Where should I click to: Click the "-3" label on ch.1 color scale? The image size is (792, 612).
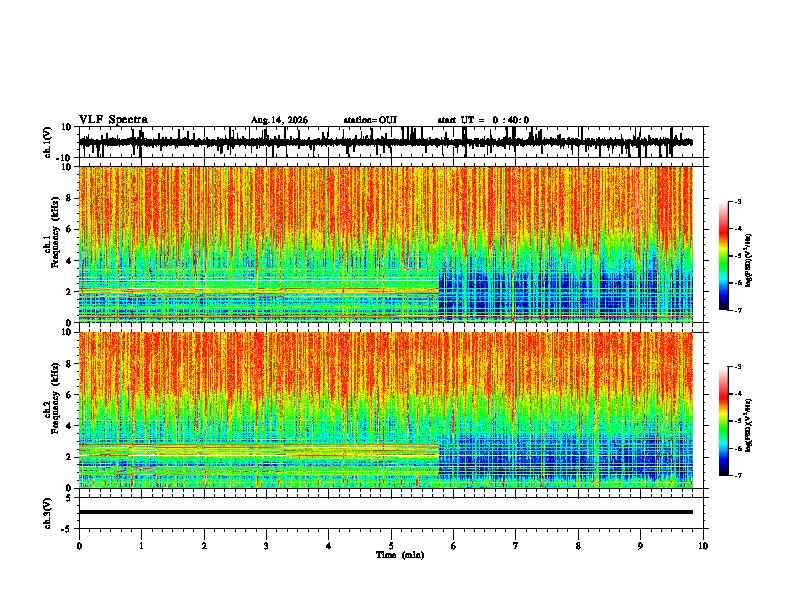(x=737, y=201)
